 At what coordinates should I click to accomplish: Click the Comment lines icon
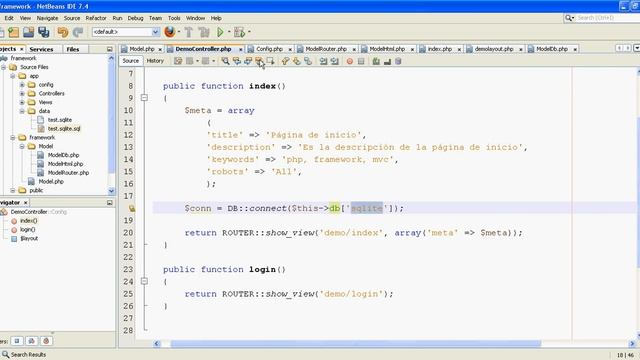point(376,61)
